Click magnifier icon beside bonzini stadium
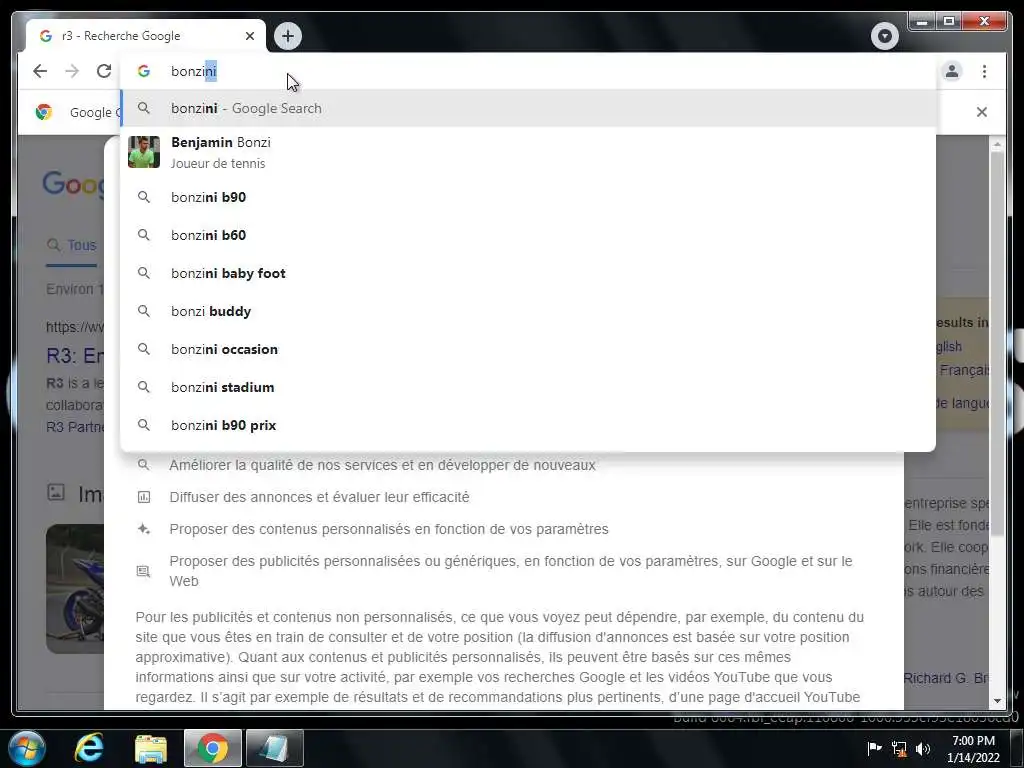1024x768 pixels. tap(144, 387)
